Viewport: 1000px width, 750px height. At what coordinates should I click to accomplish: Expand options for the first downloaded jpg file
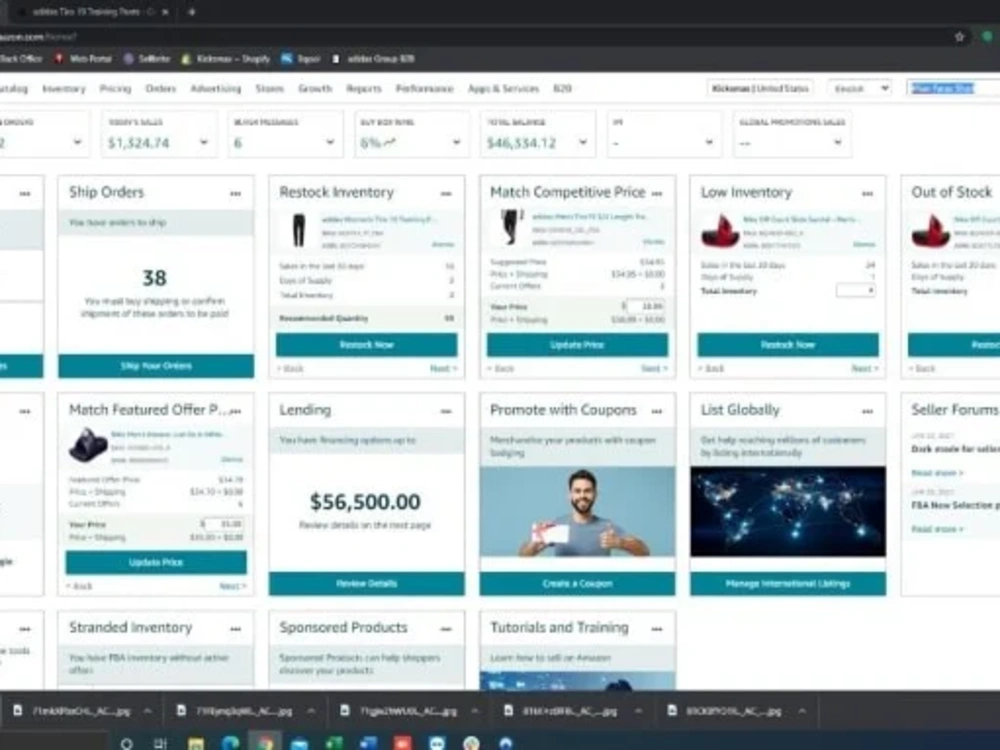[x=147, y=710]
